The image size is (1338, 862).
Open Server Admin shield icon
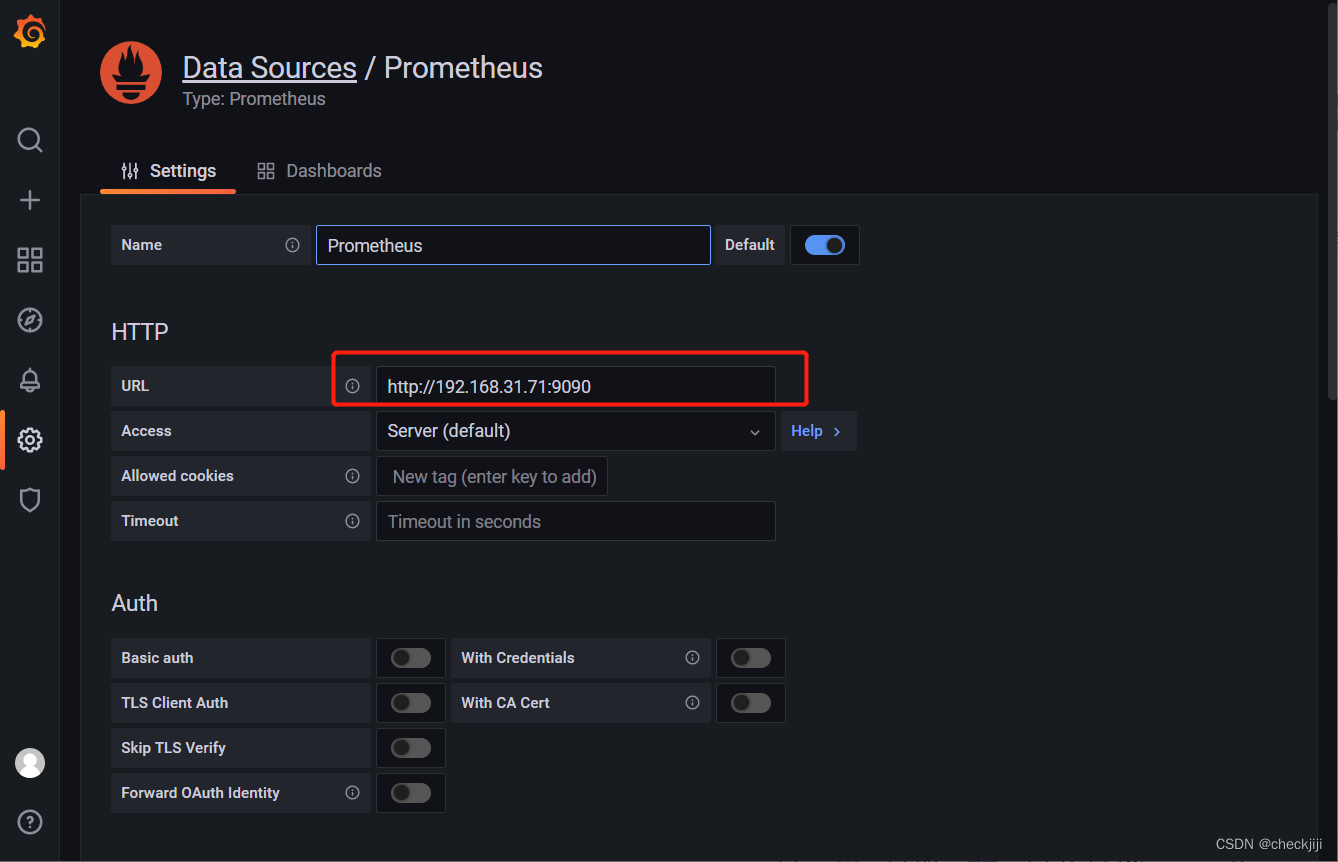[29, 500]
